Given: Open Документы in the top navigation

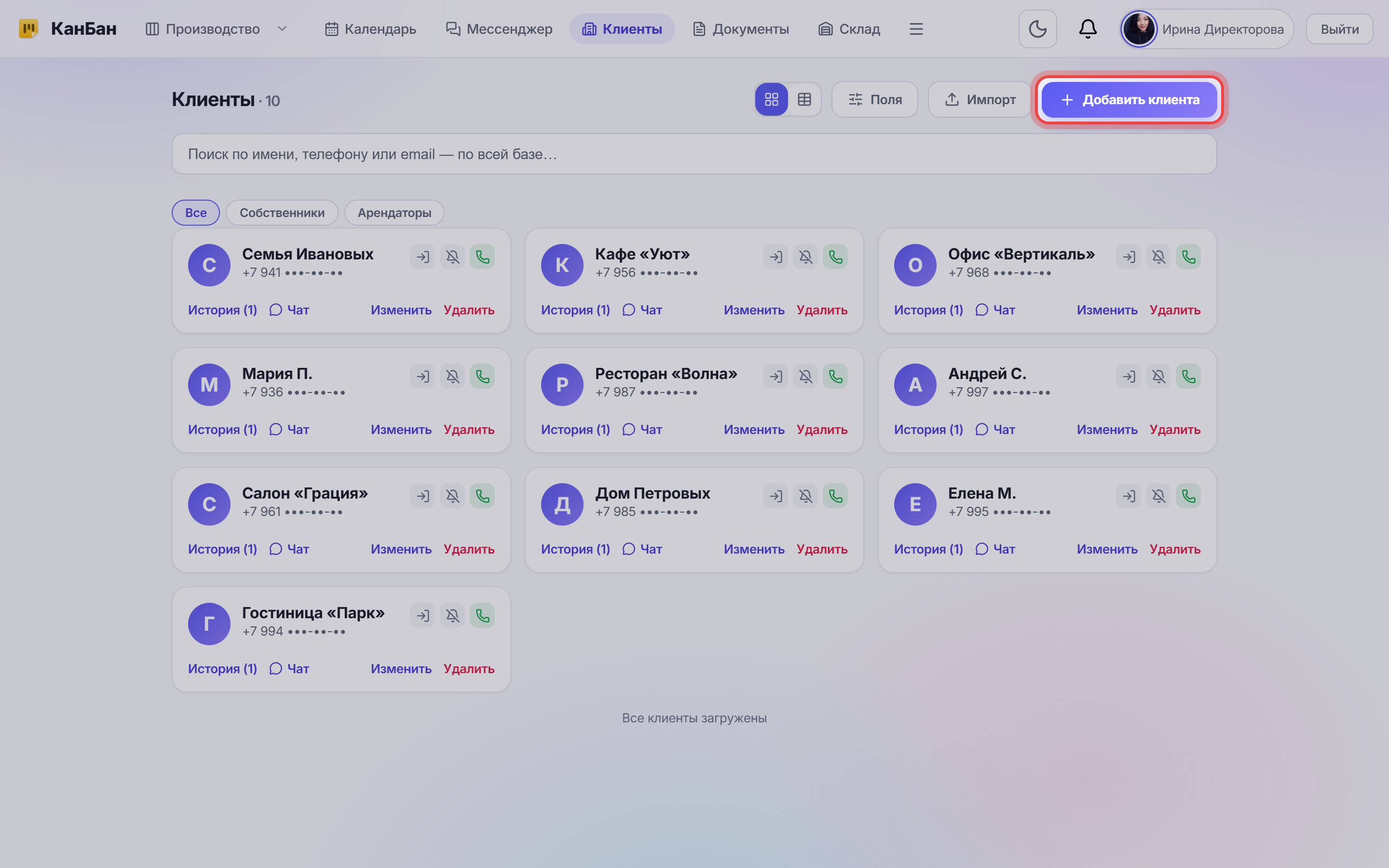Looking at the screenshot, I should click(x=740, y=29).
